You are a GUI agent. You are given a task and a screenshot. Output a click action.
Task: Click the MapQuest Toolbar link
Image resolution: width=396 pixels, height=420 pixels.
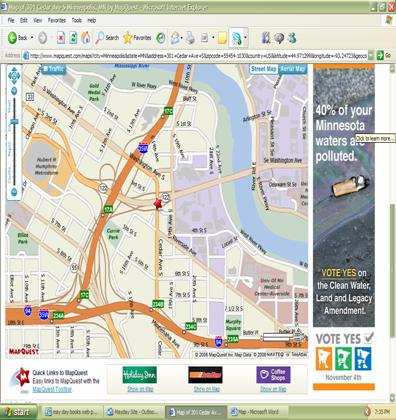click(x=52, y=389)
